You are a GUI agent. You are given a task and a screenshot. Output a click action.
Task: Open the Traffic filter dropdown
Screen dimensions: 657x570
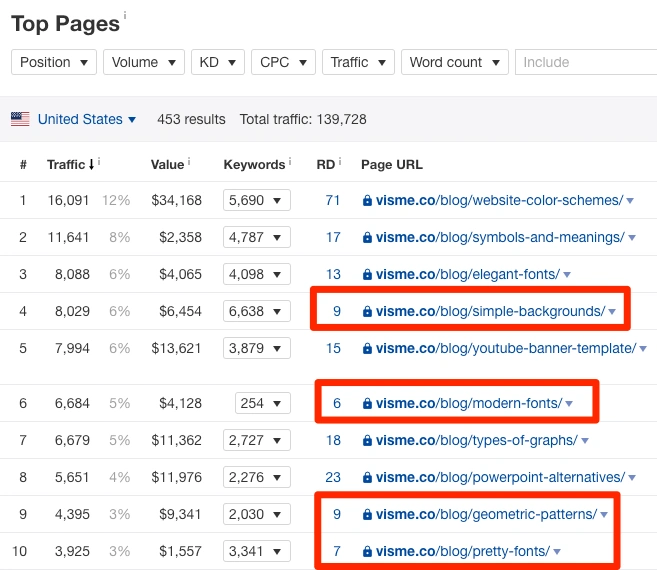pos(358,62)
